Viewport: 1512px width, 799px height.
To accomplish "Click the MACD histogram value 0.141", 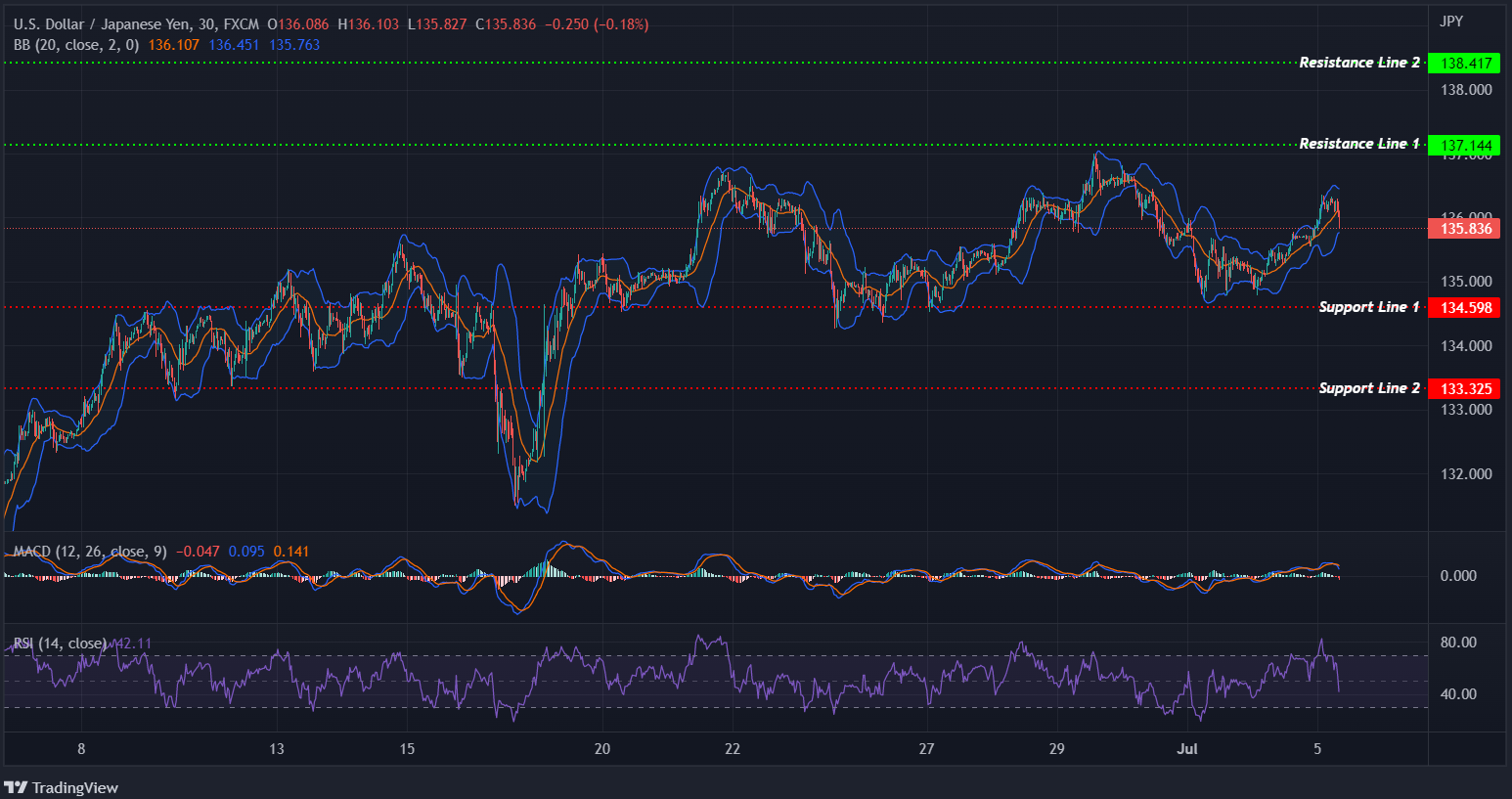I will pyautogui.click(x=290, y=551).
